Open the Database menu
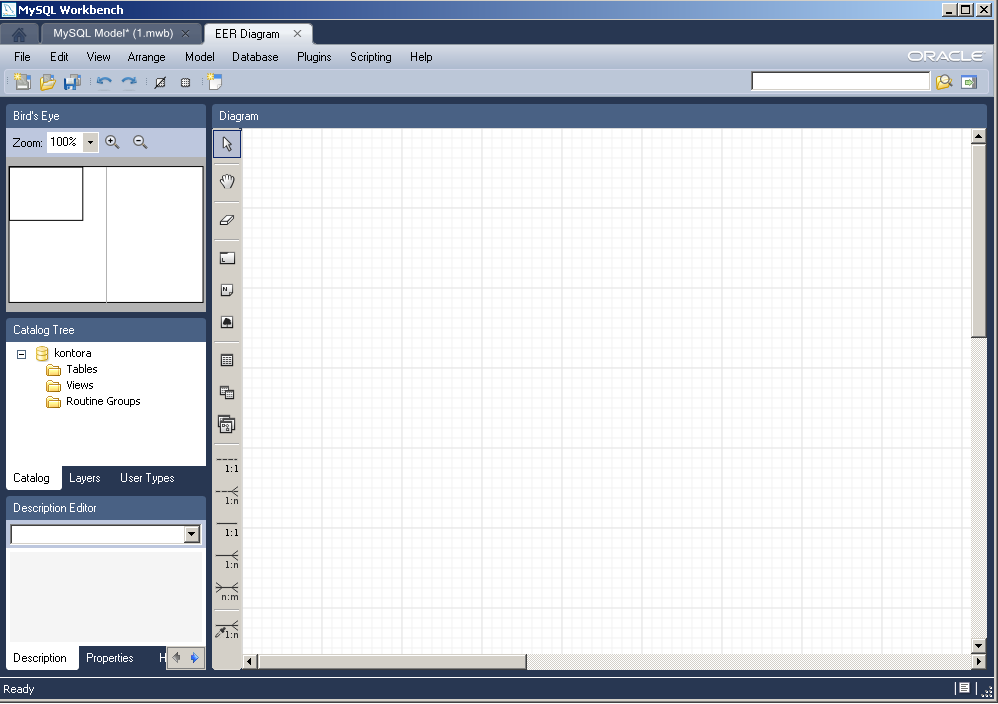Image resolution: width=998 pixels, height=704 pixels. point(255,57)
